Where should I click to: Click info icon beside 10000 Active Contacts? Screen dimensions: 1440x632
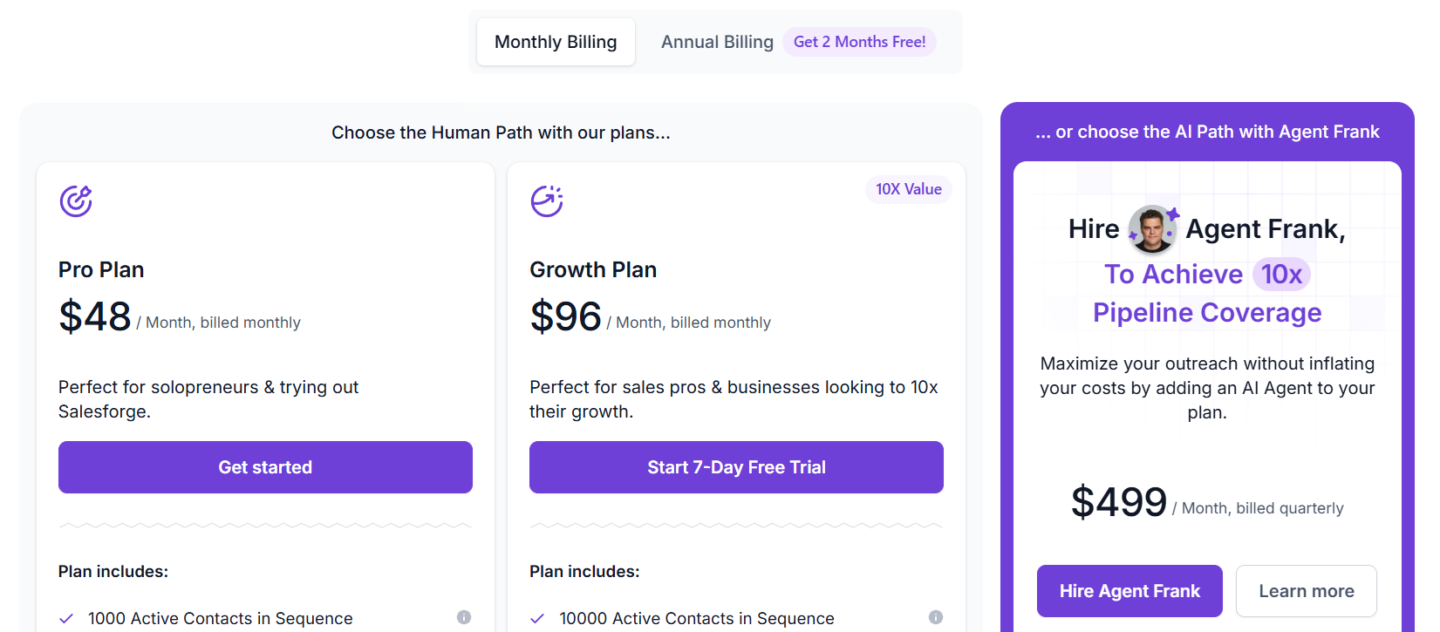pyautogui.click(x=935, y=617)
